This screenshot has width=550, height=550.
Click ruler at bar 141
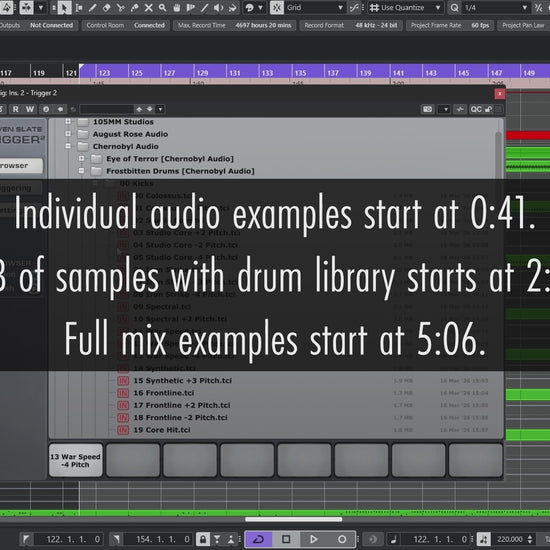click(398, 73)
